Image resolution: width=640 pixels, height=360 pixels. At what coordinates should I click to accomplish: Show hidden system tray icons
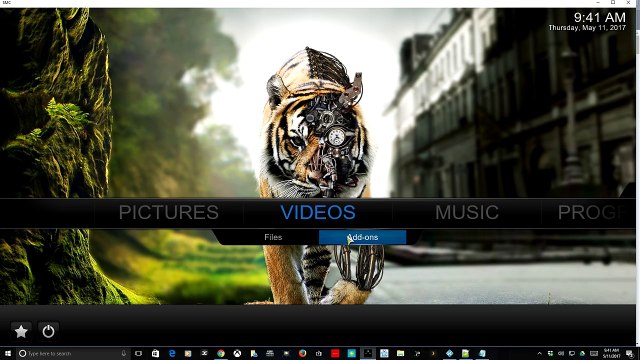540,353
